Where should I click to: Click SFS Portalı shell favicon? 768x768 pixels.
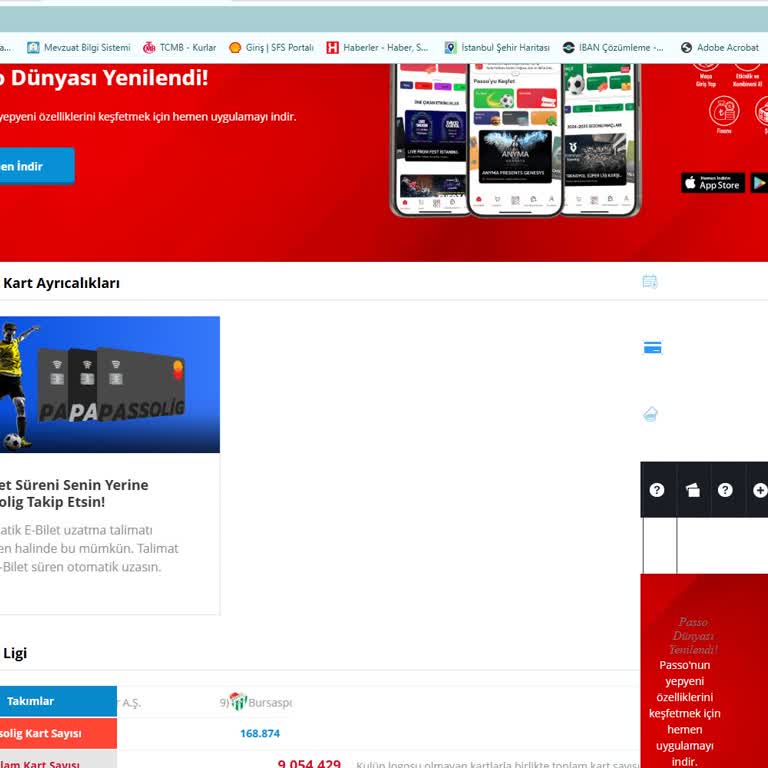pos(235,48)
